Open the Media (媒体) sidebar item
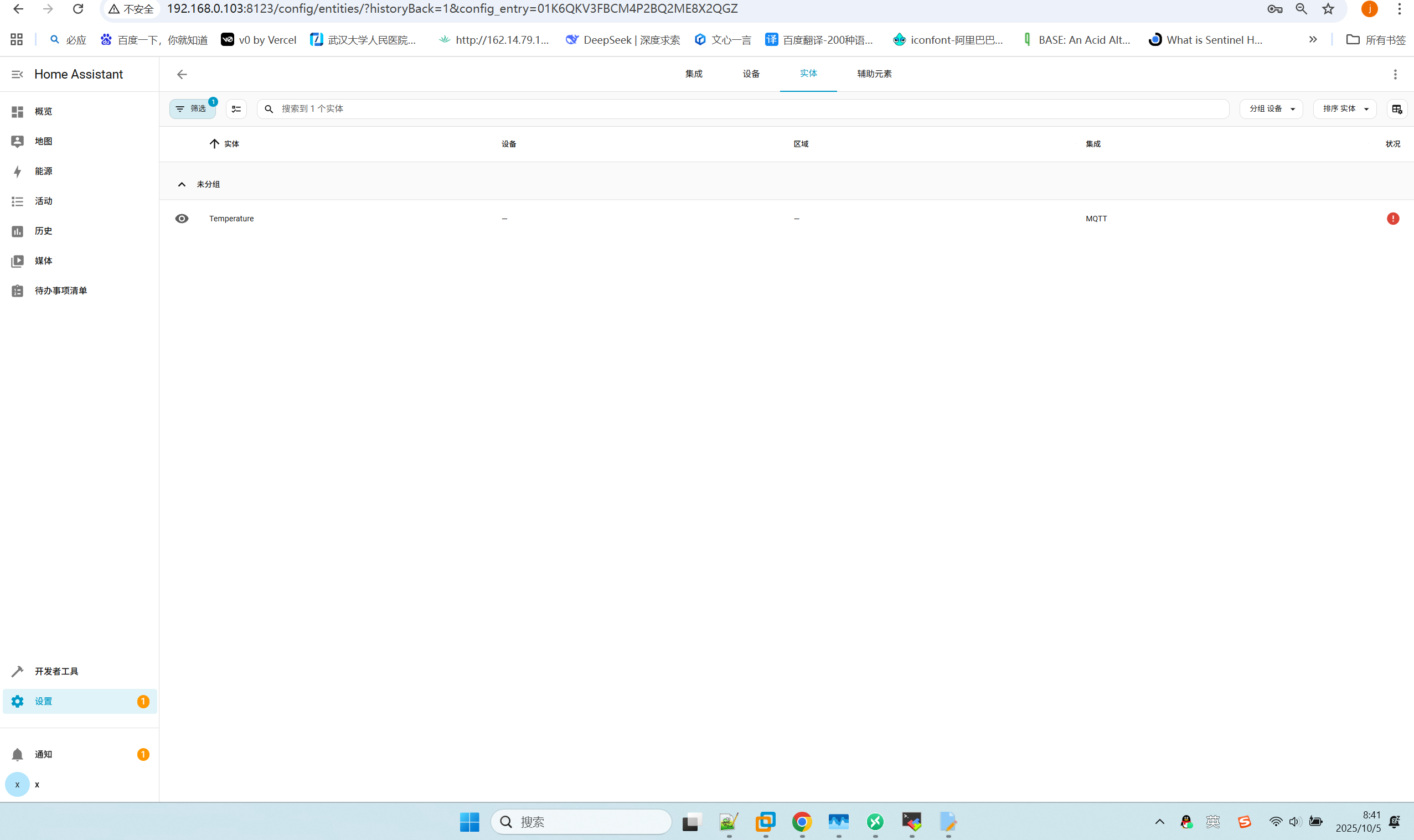Viewport: 1414px width, 840px height. (43, 261)
